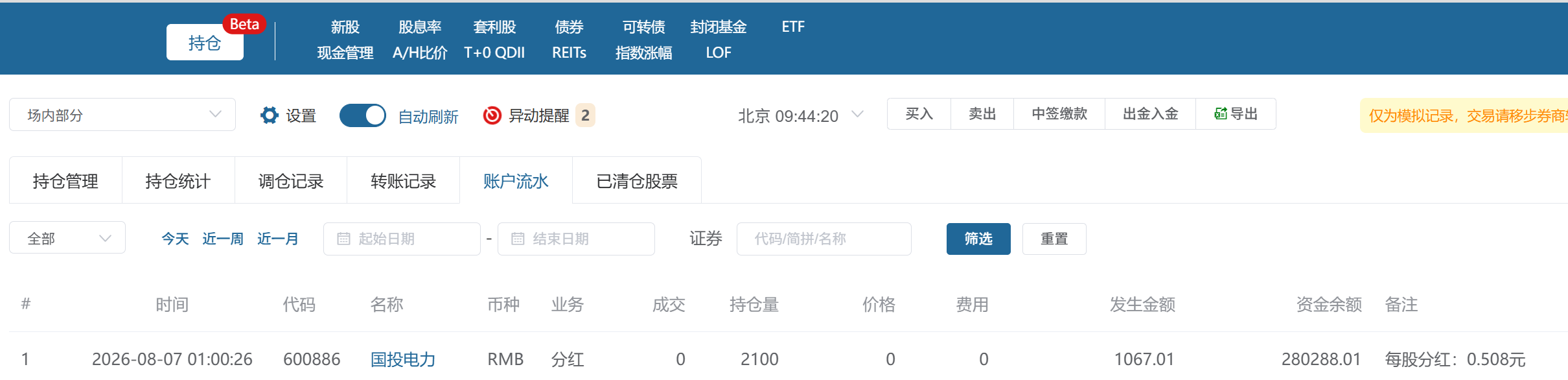Open the 已清仓股票 tab

[x=637, y=180]
